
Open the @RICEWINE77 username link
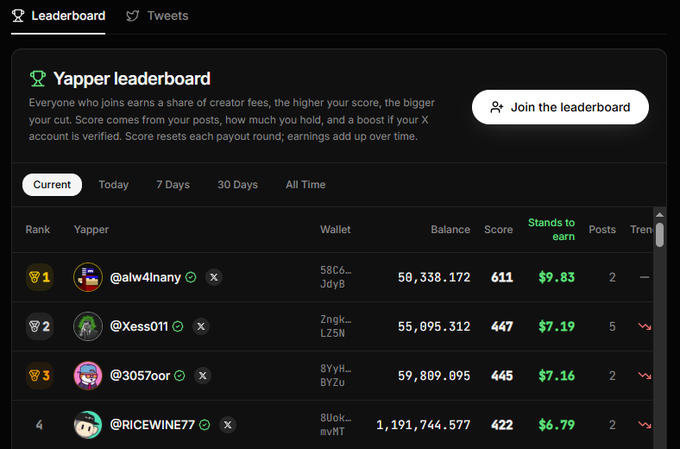click(152, 425)
